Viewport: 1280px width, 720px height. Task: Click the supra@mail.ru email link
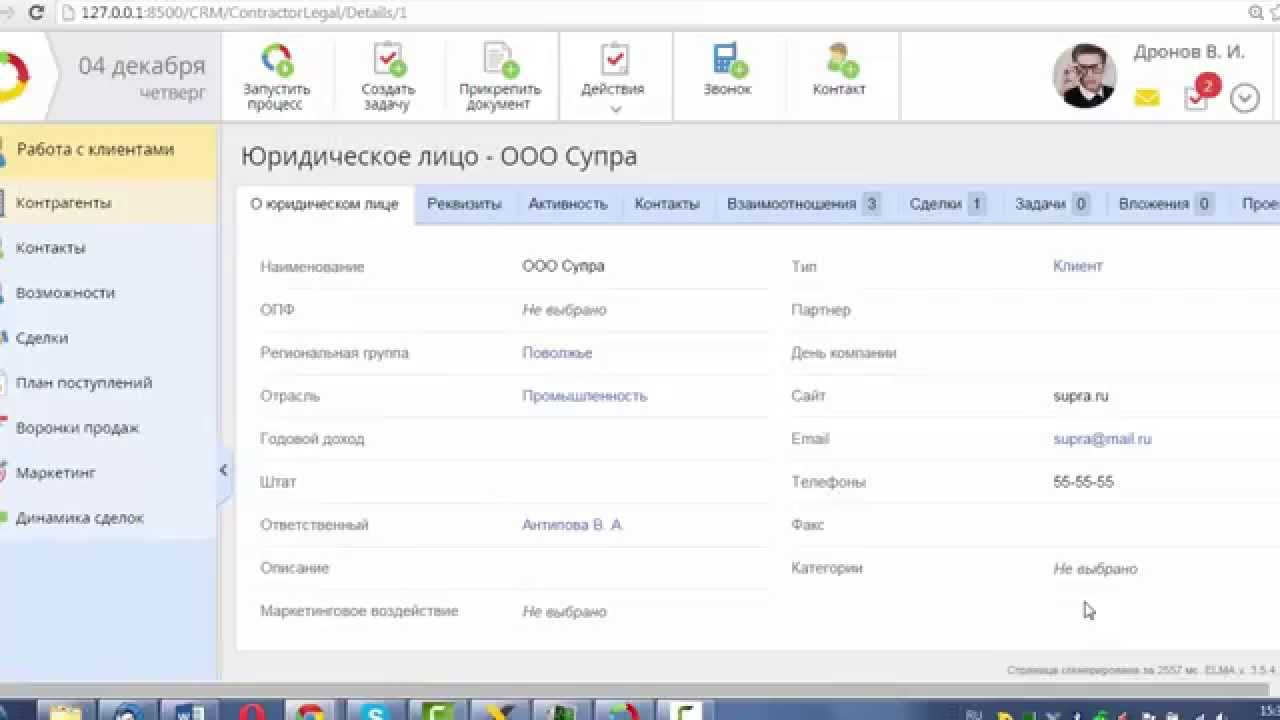point(1102,439)
